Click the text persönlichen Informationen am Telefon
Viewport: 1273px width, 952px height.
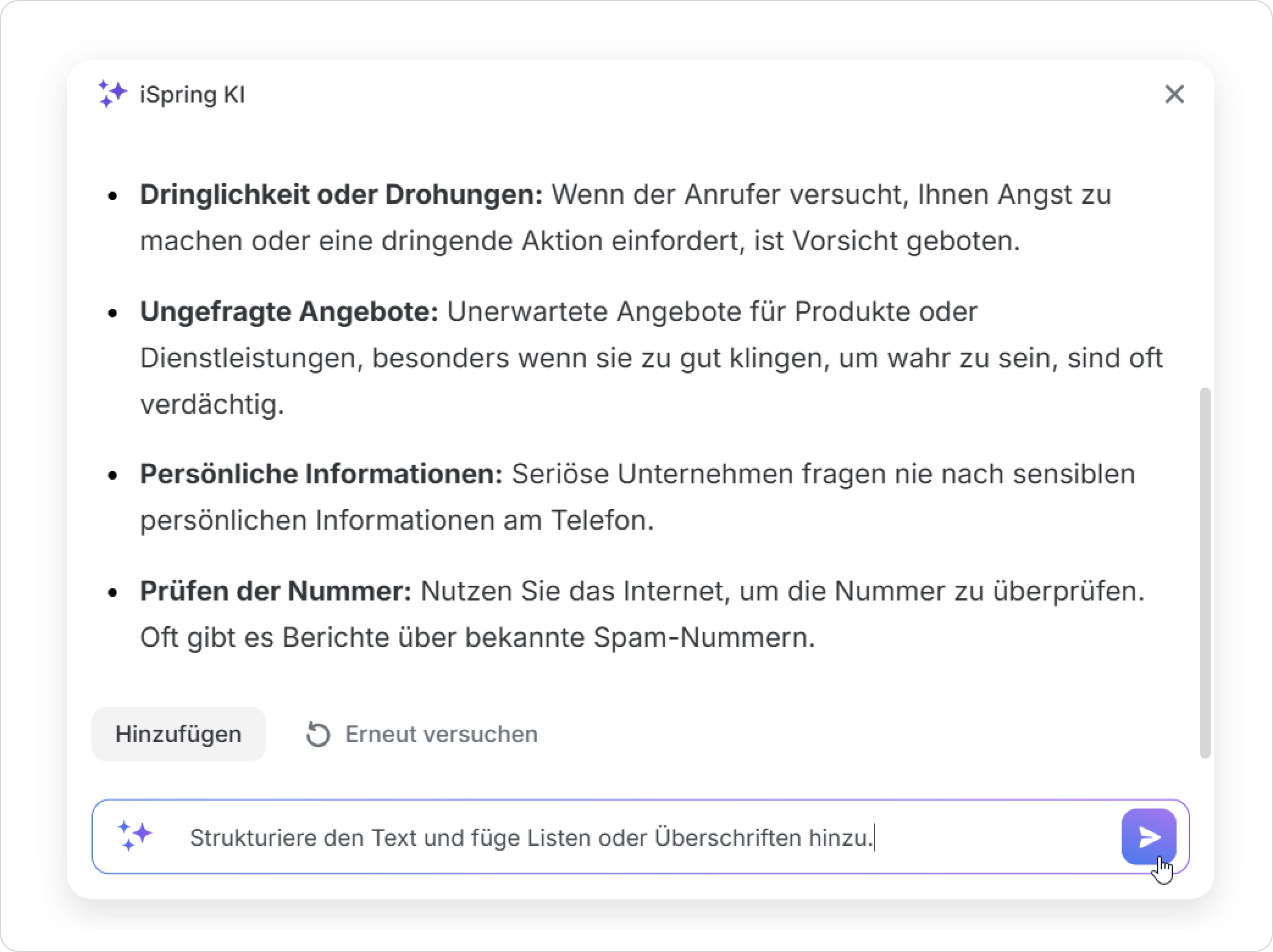(397, 521)
